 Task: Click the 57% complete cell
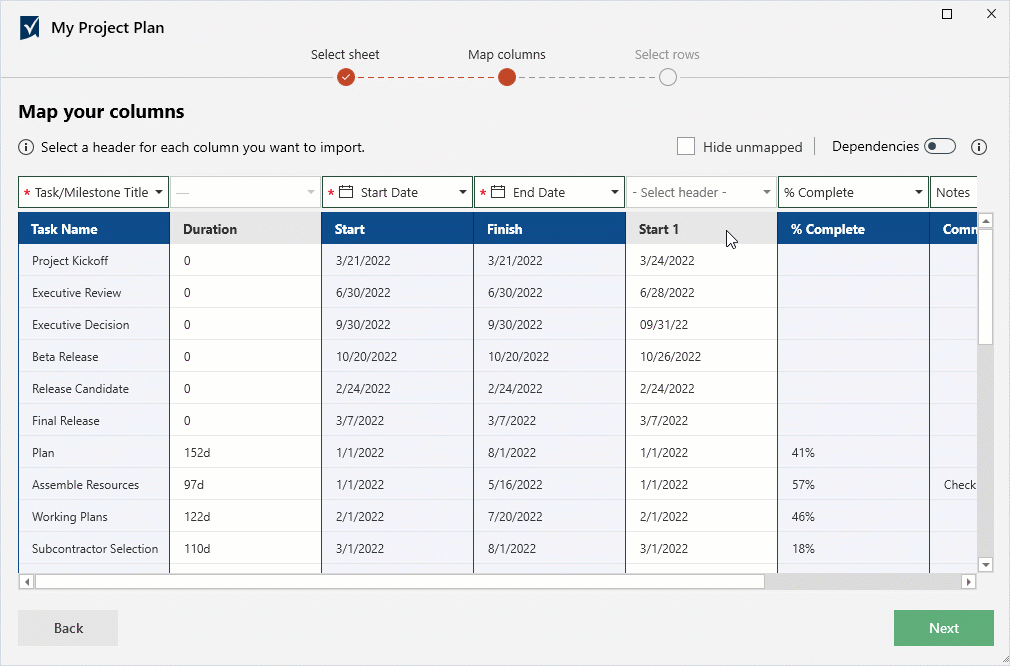point(853,484)
